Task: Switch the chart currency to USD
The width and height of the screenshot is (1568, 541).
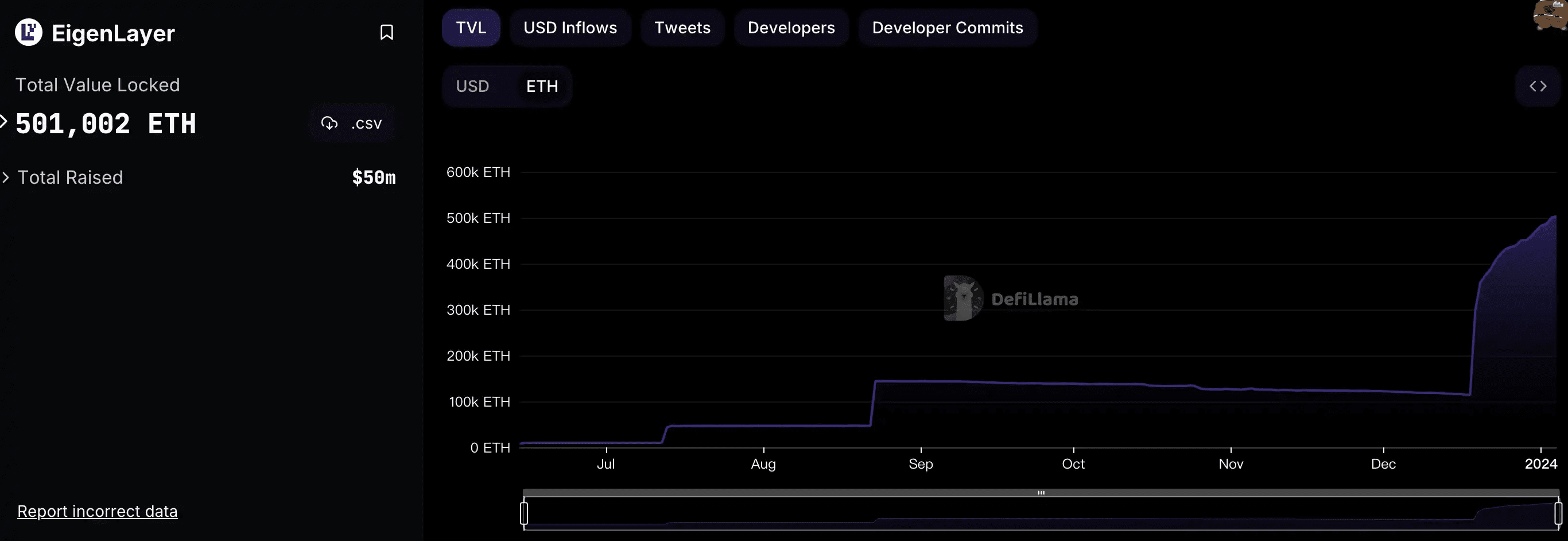Action: (472, 86)
